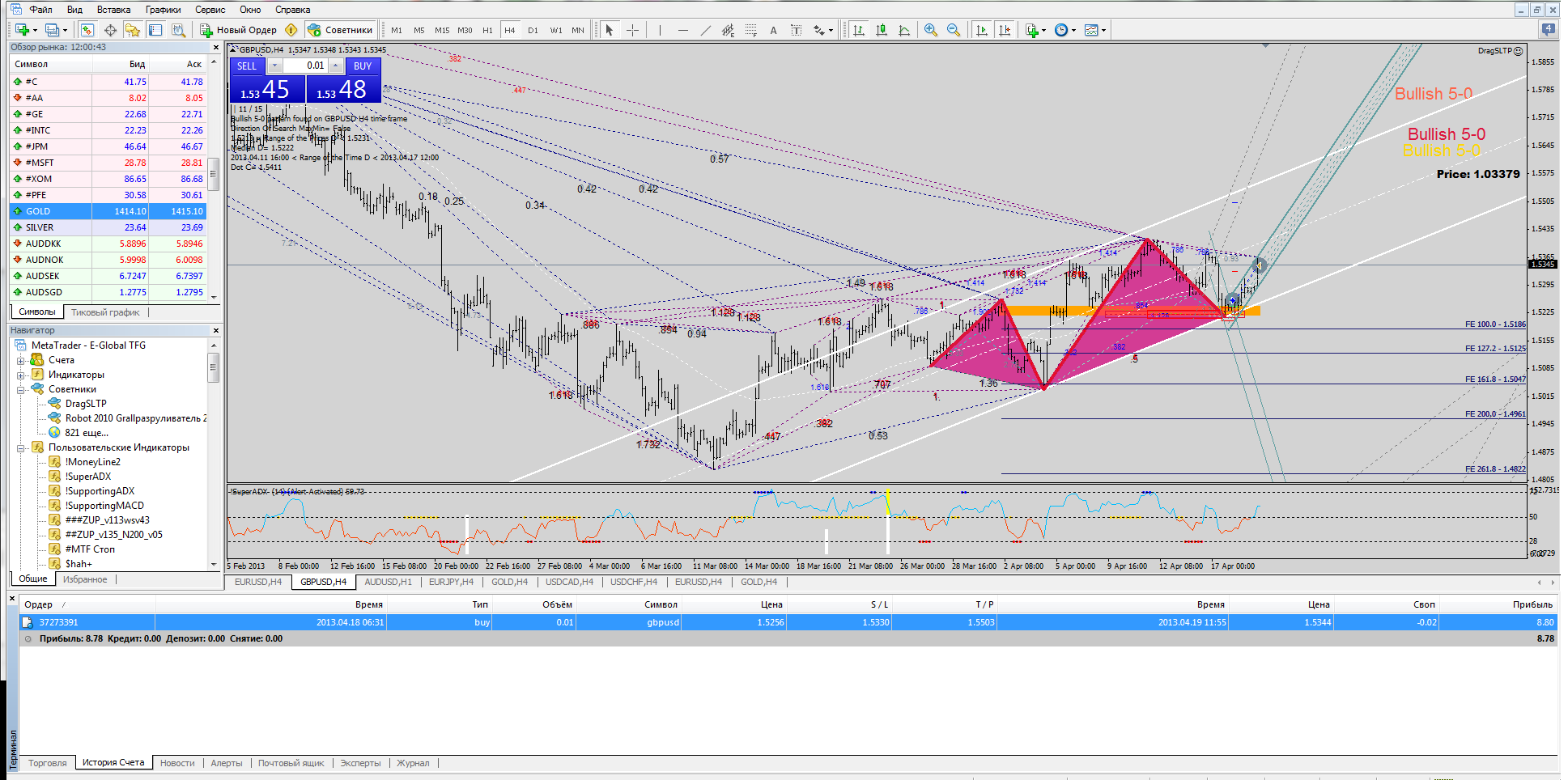This screenshot has height=780, width=1568.
Task: Select the Fibonacci retracement tool
Action: pyautogui.click(x=750, y=30)
